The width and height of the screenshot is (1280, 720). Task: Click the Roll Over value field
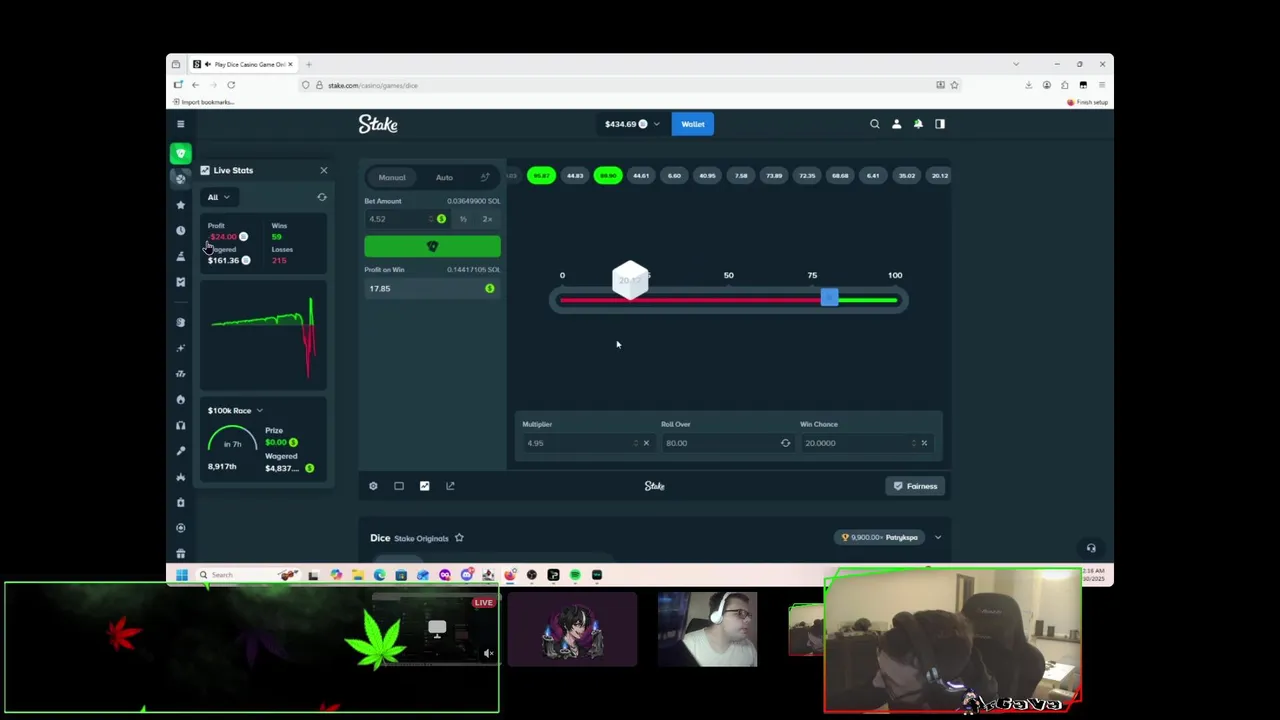pos(726,443)
